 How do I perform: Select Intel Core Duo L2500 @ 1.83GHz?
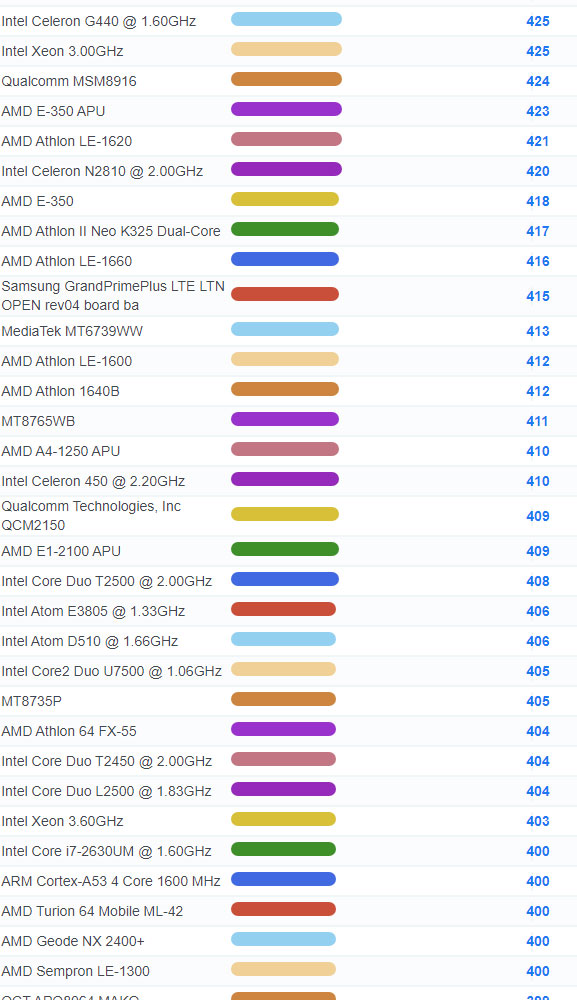coord(106,791)
